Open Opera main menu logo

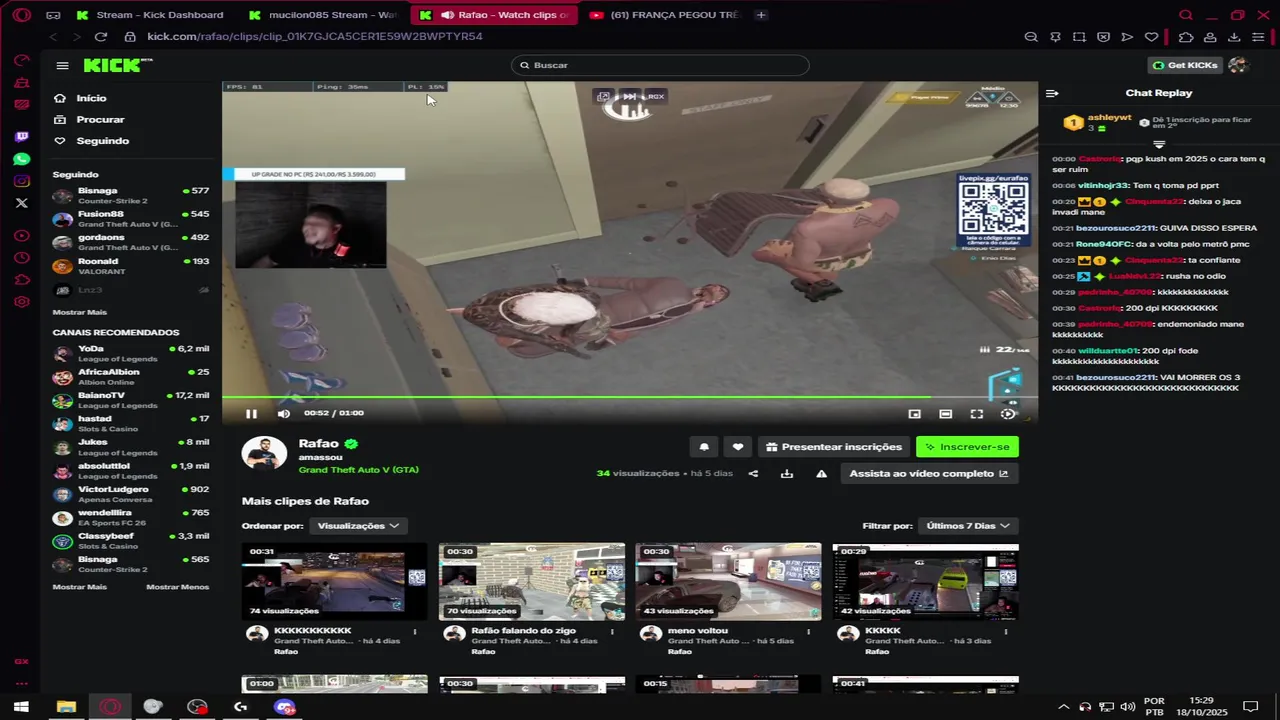tap(22, 15)
